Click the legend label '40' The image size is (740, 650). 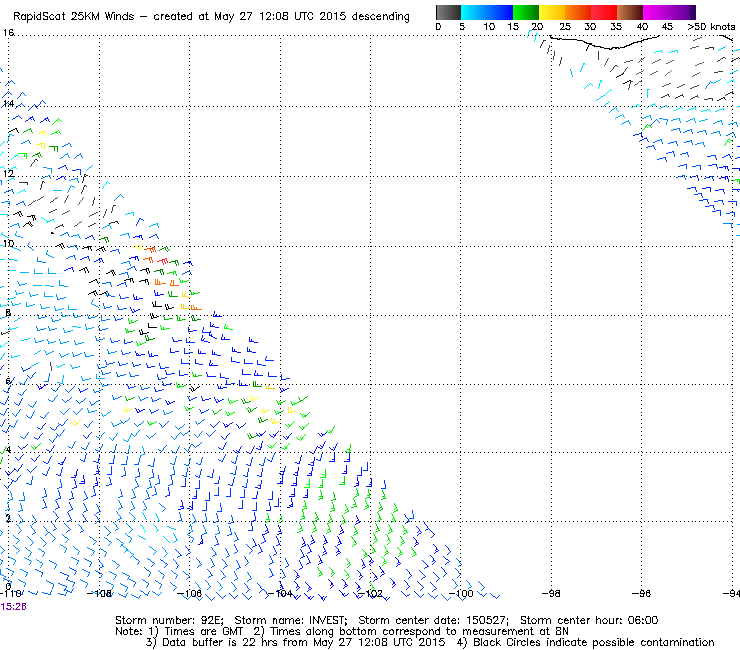click(642, 27)
